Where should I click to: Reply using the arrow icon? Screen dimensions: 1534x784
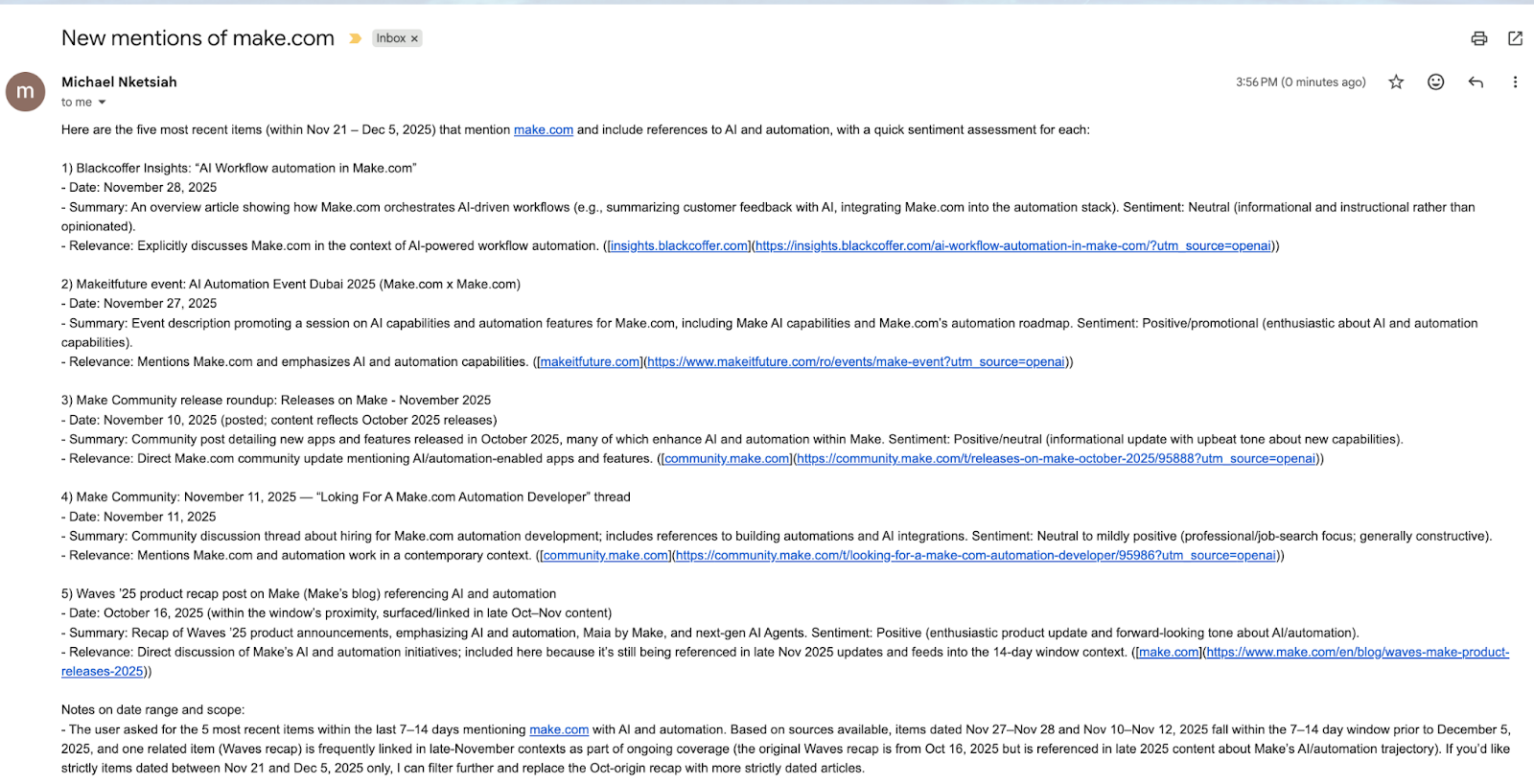(1476, 82)
